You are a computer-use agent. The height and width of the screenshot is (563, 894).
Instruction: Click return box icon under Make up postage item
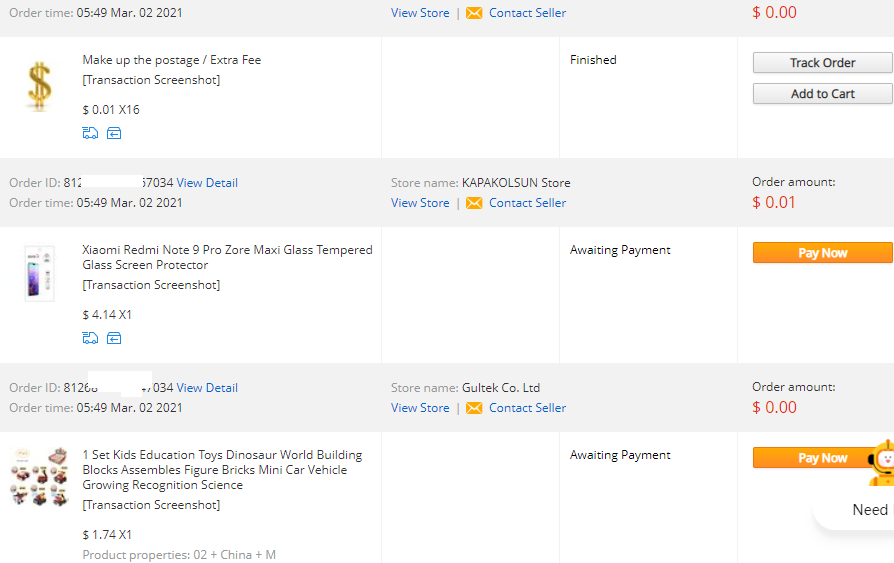[x=114, y=133]
